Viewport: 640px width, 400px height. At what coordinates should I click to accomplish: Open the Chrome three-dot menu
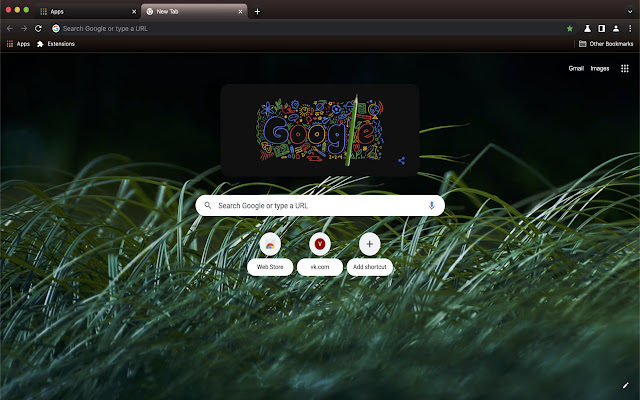(x=630, y=29)
